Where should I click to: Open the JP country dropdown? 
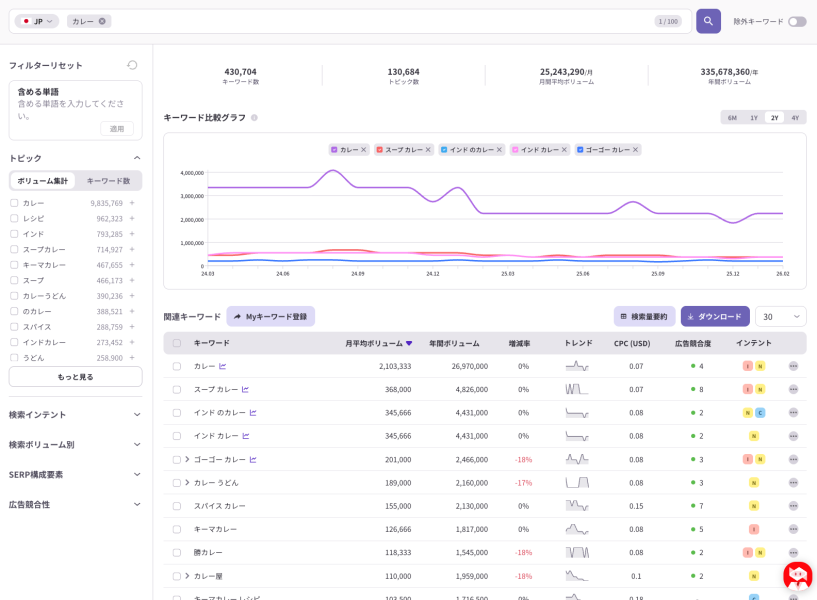[37, 21]
